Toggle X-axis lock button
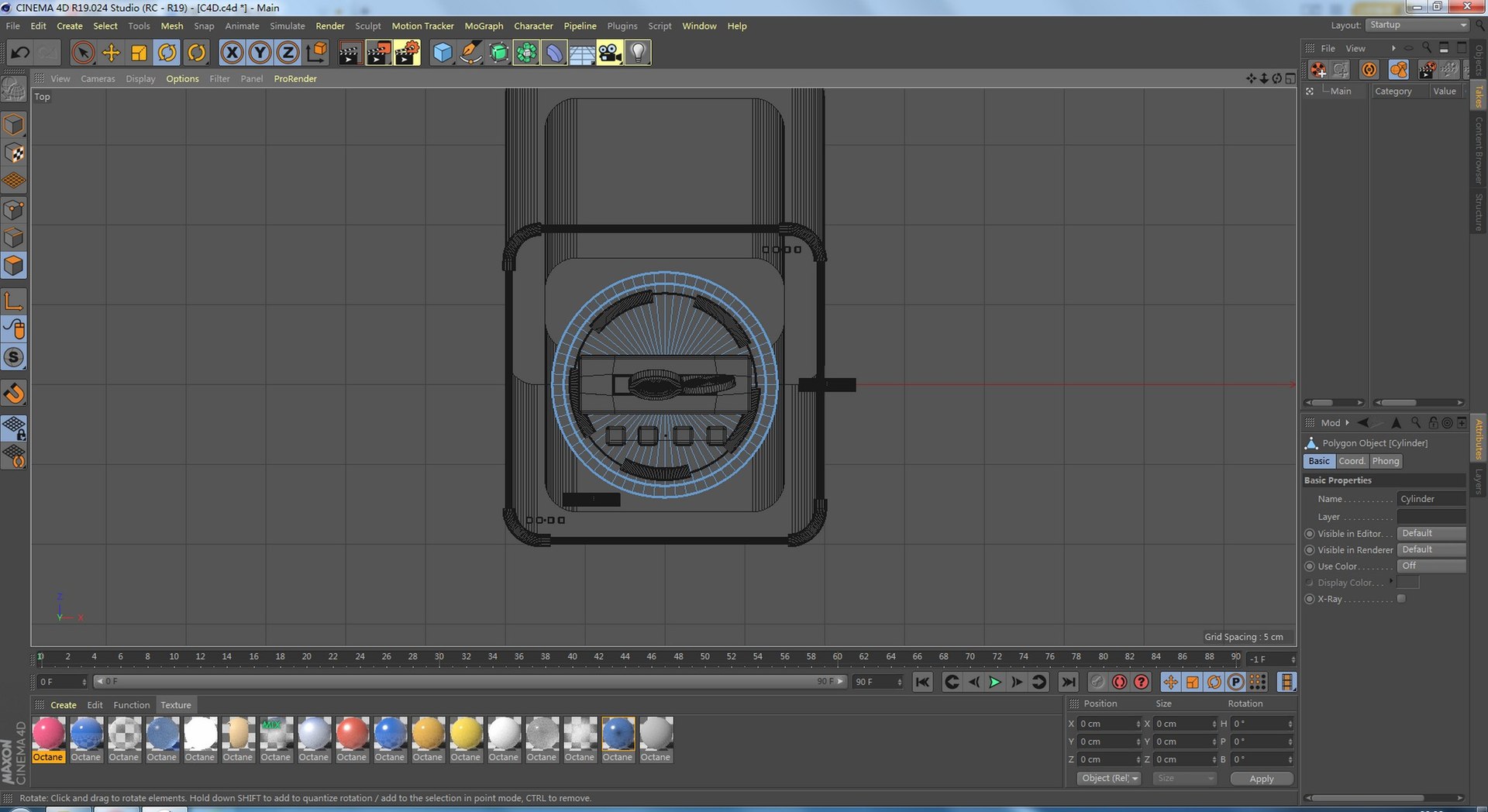The image size is (1488, 812). 232,53
